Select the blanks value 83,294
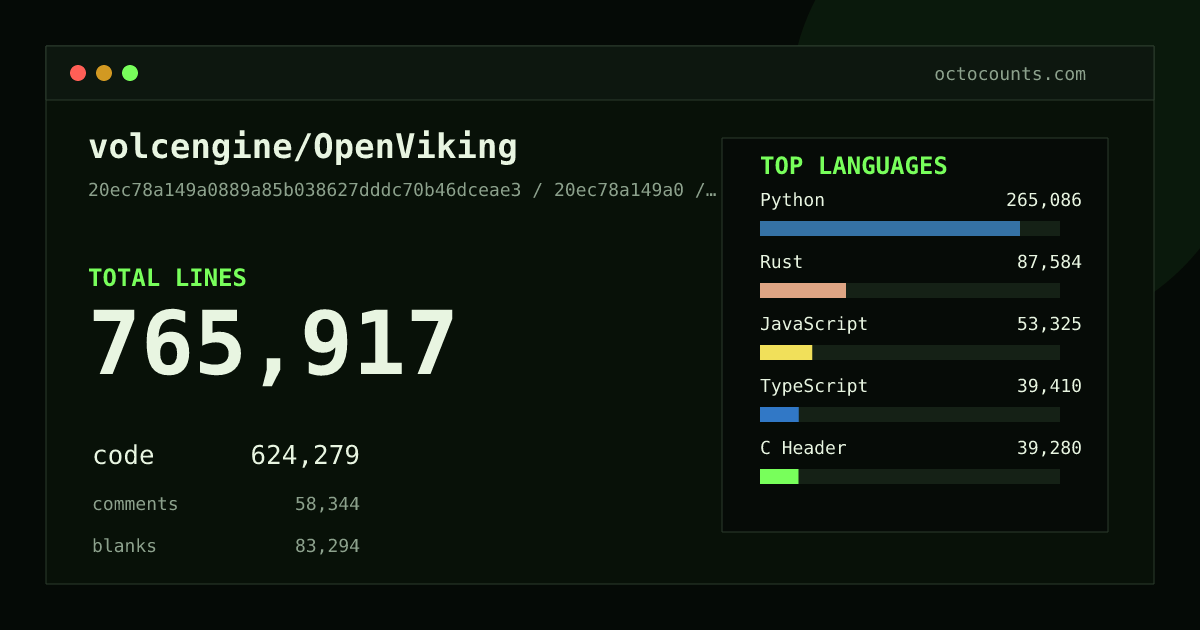1200x630 pixels. 327,546
